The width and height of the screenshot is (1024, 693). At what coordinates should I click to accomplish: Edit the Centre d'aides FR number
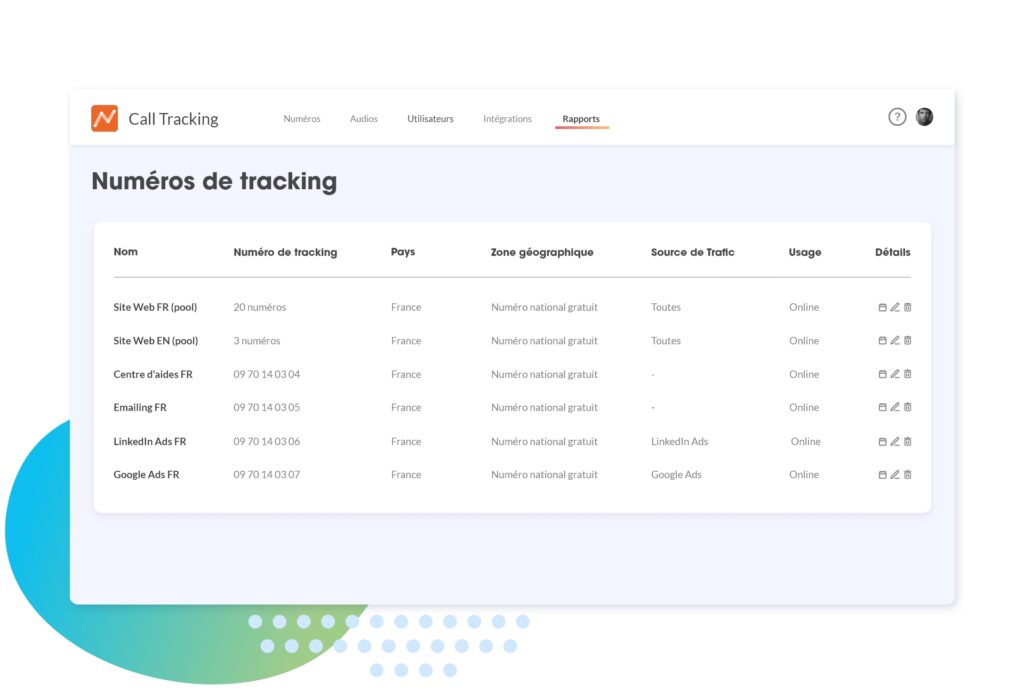click(x=895, y=374)
